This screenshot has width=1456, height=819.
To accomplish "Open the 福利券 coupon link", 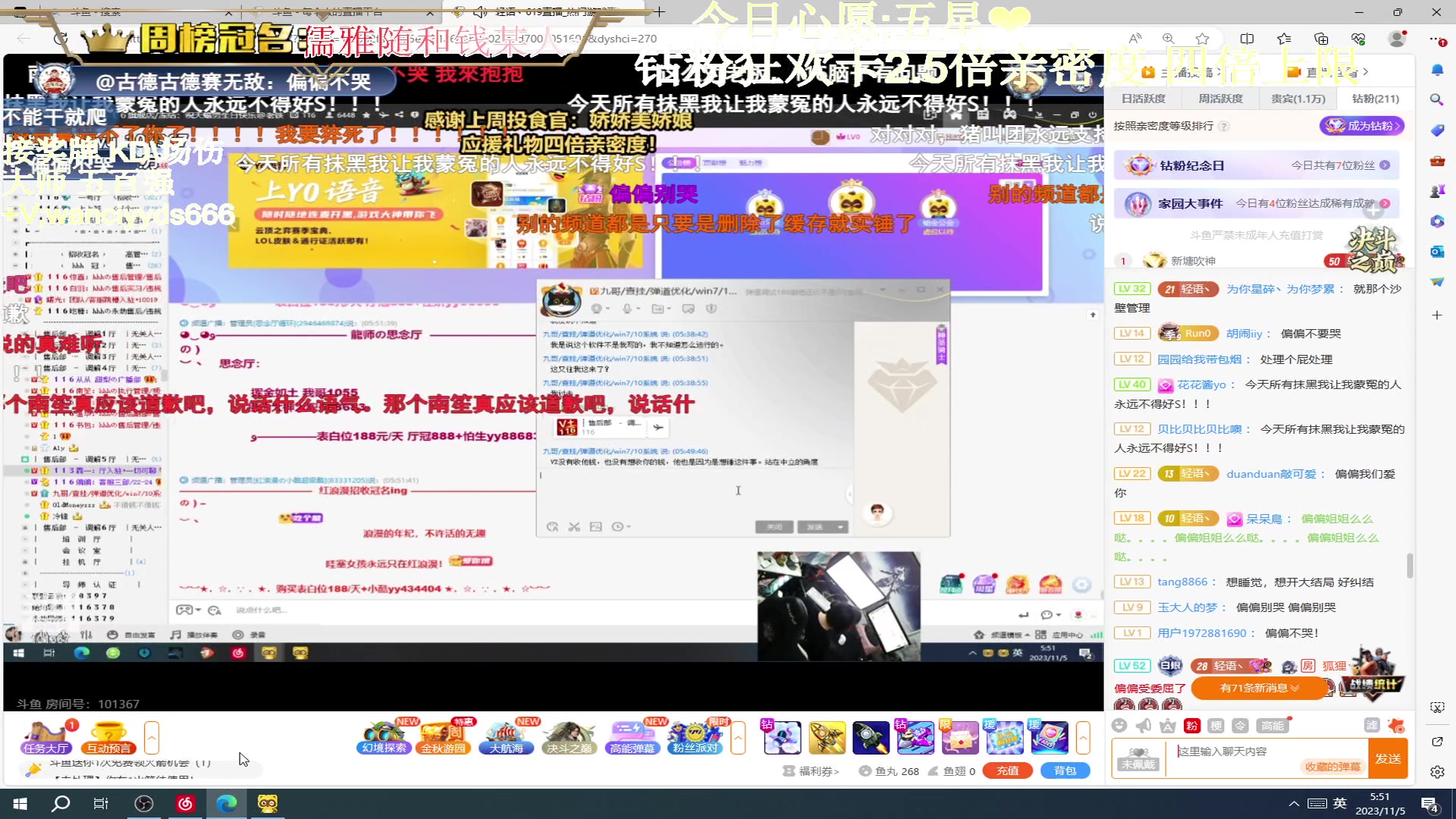I will point(811,770).
